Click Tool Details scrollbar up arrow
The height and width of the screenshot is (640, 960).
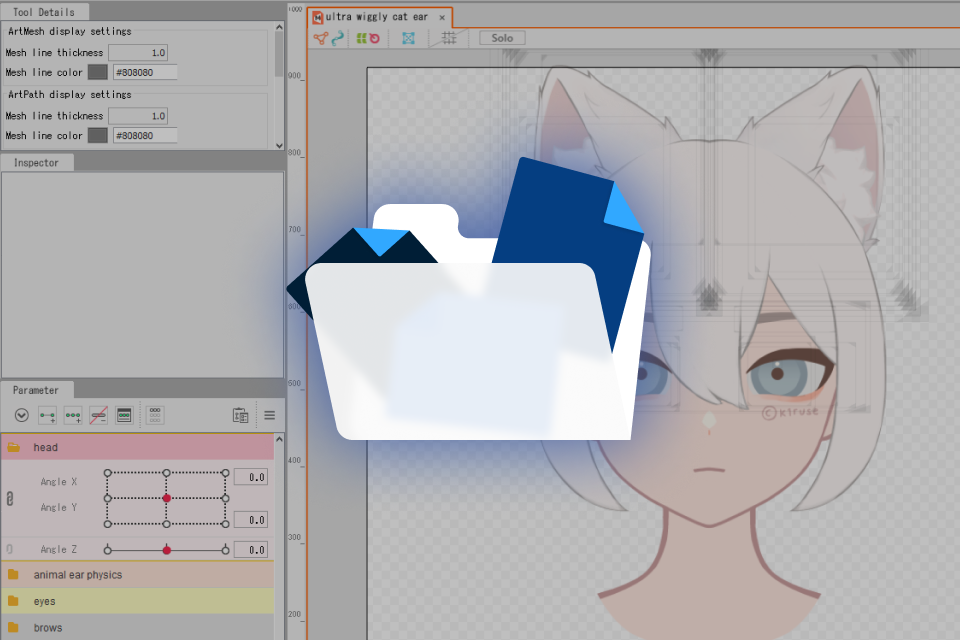[279, 27]
